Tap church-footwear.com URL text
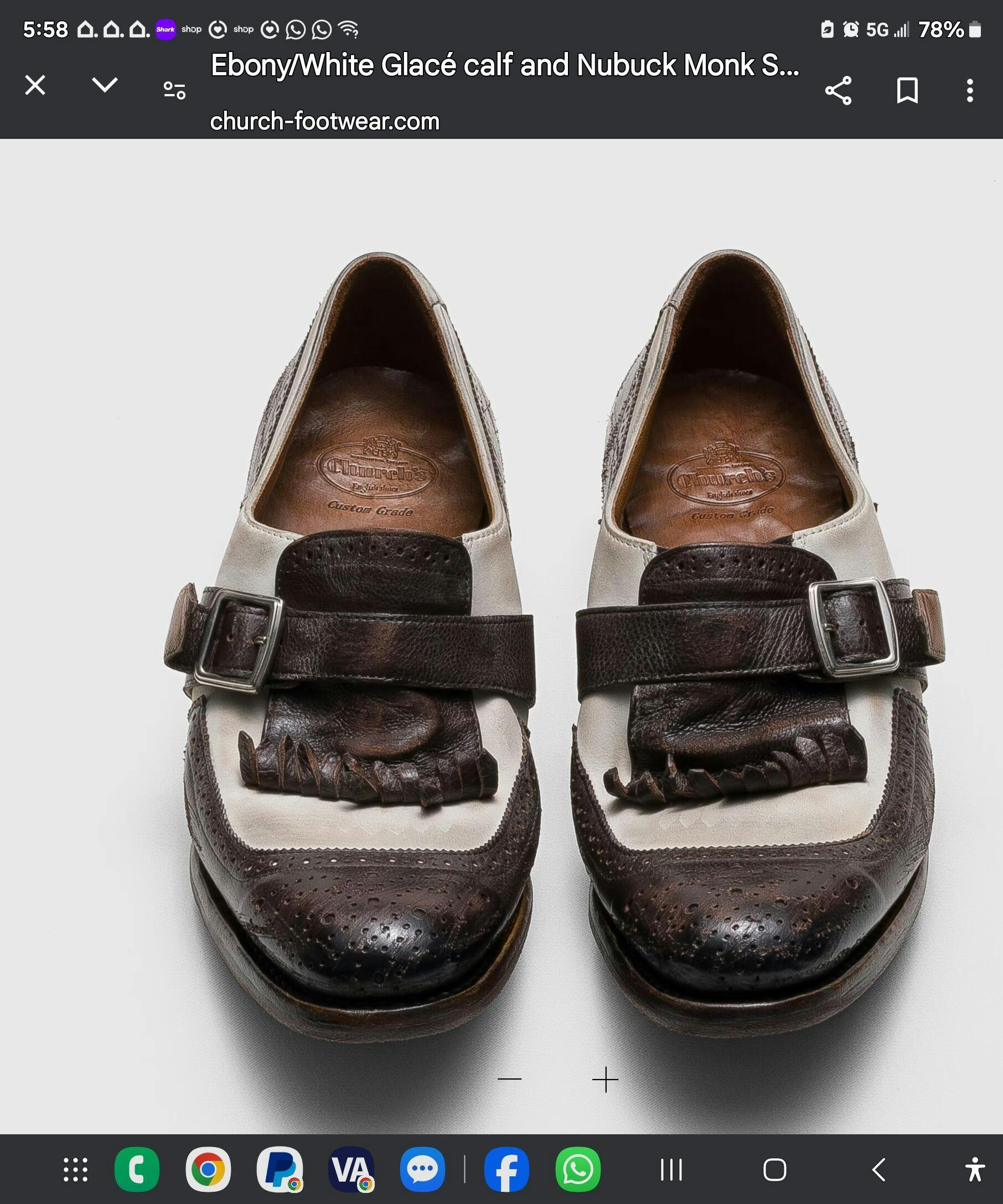Viewport: 1003px width, 1204px height. [324, 122]
